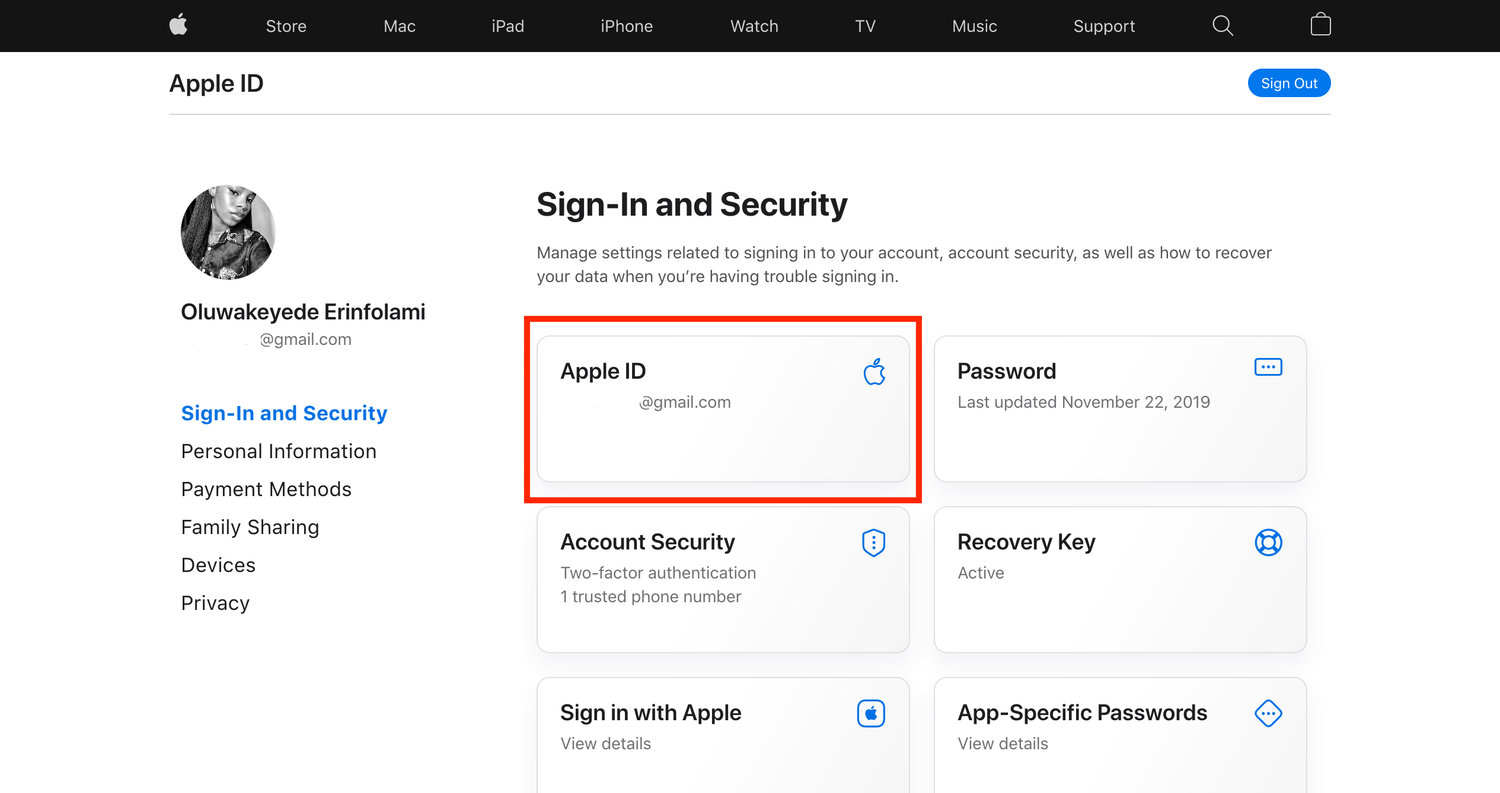Image resolution: width=1500 pixels, height=793 pixels.
Task: Open the Support navigation item
Action: pyautogui.click(x=1104, y=27)
